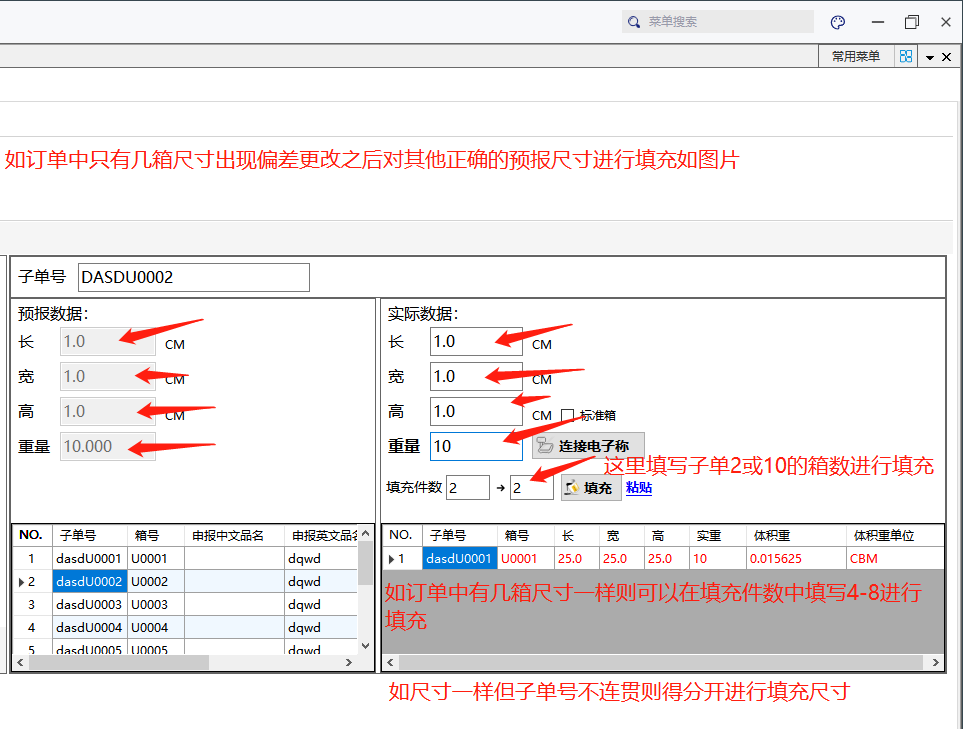Click the 子单号 input field DASDU0002
Image resolution: width=963 pixels, height=729 pixels.
click(193, 278)
